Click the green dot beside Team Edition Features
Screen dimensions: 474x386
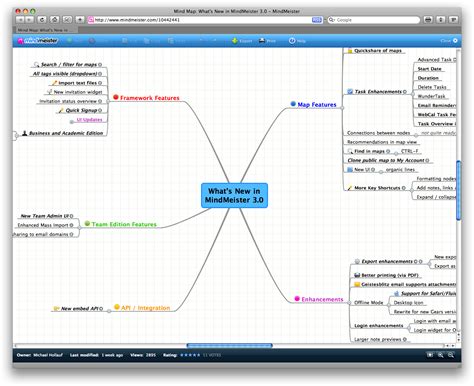coord(87,223)
